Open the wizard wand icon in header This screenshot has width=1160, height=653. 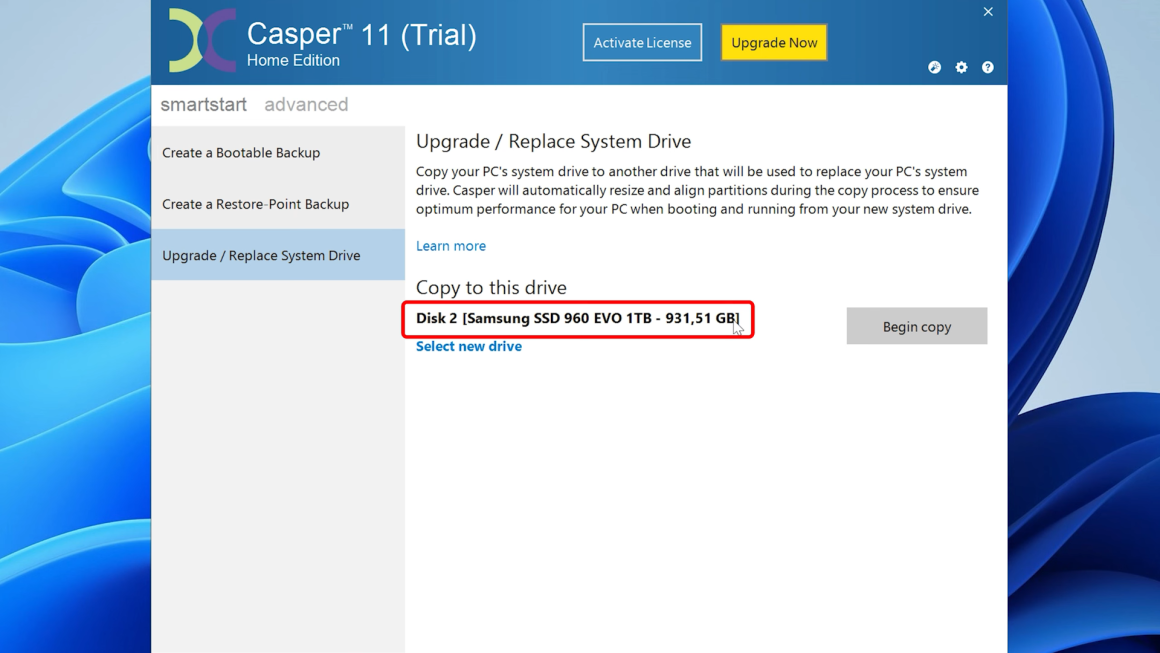pyautogui.click(x=934, y=67)
